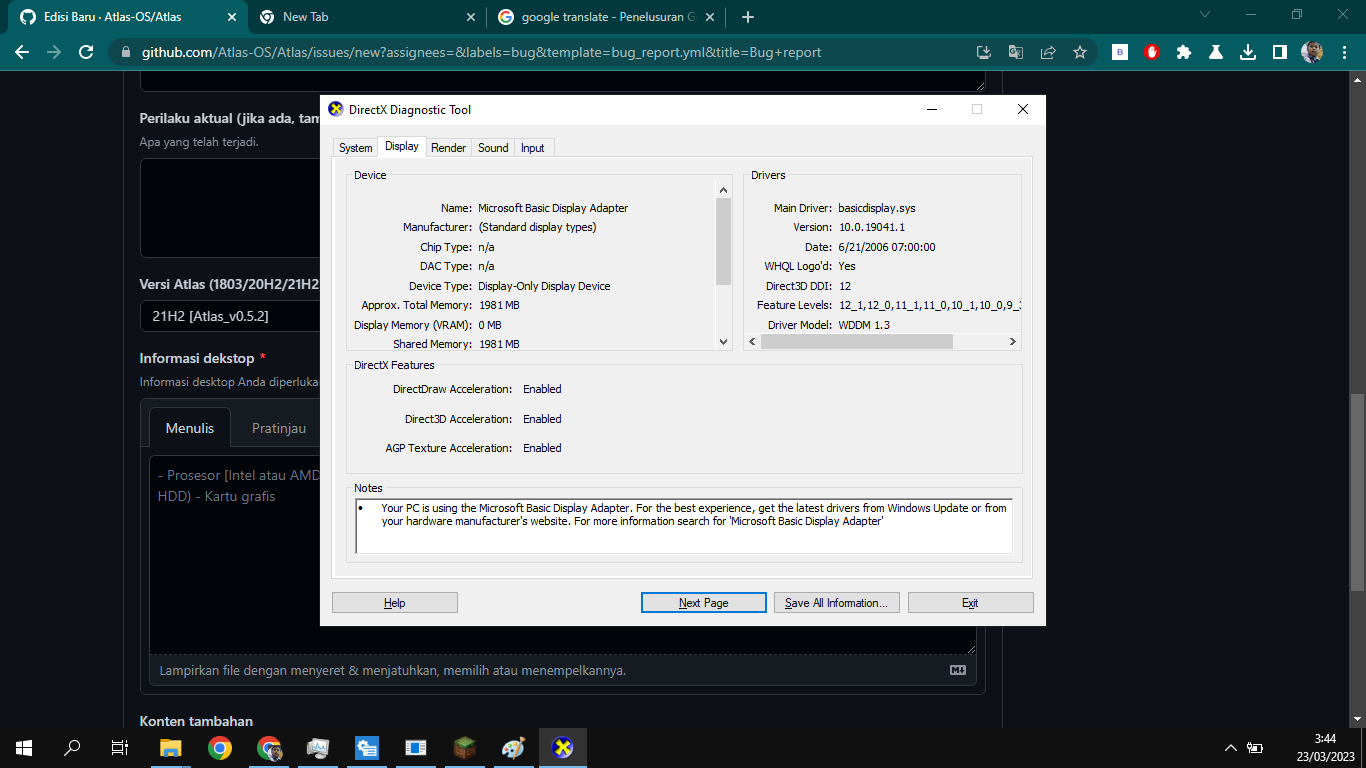Click the Save All Information button
The height and width of the screenshot is (768, 1366).
click(x=836, y=602)
